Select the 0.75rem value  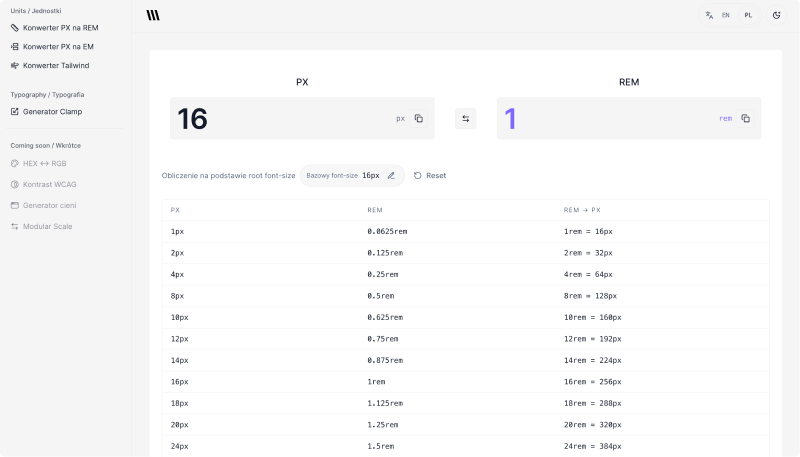click(x=383, y=339)
